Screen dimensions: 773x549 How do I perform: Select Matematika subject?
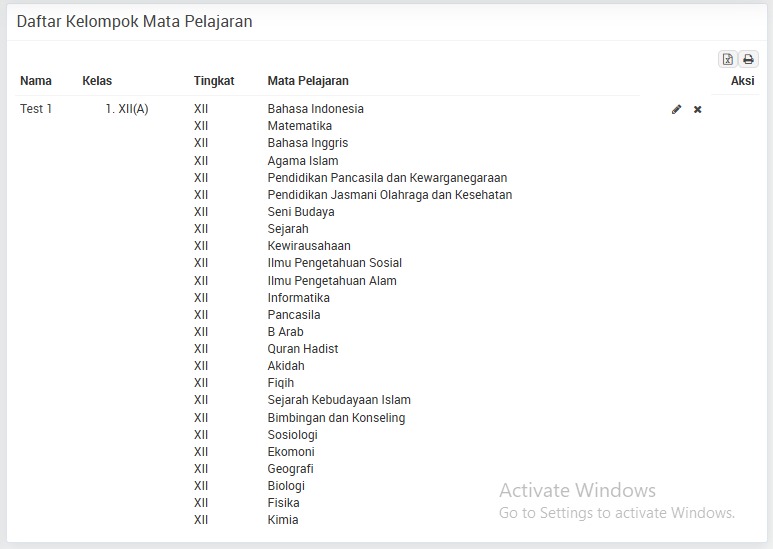(x=300, y=126)
